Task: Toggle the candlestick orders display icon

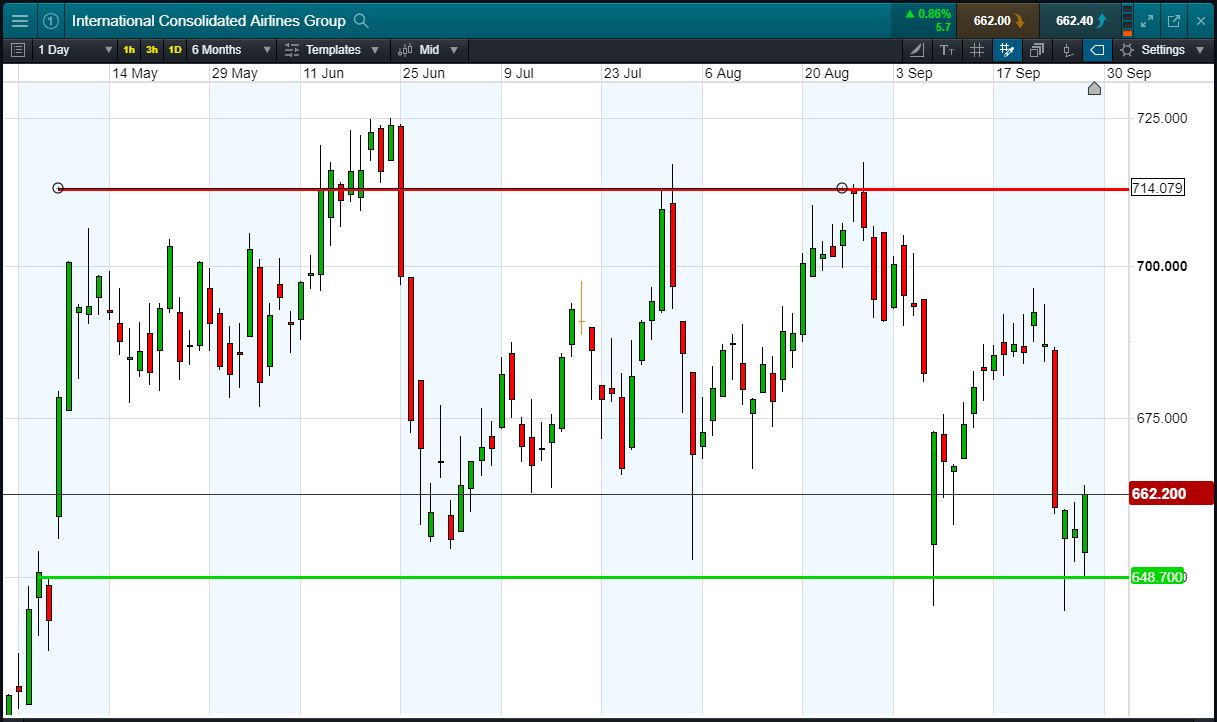Action: (x=1068, y=49)
